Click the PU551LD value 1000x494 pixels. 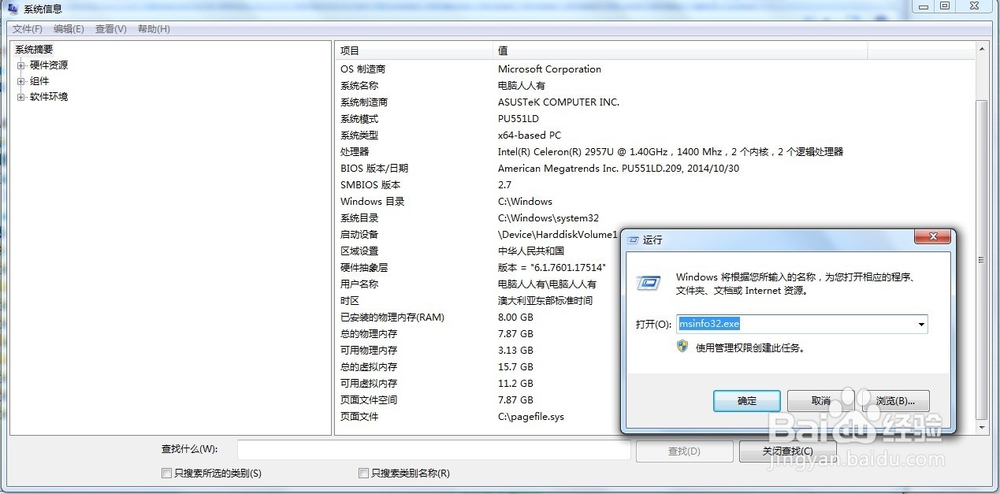pos(518,119)
